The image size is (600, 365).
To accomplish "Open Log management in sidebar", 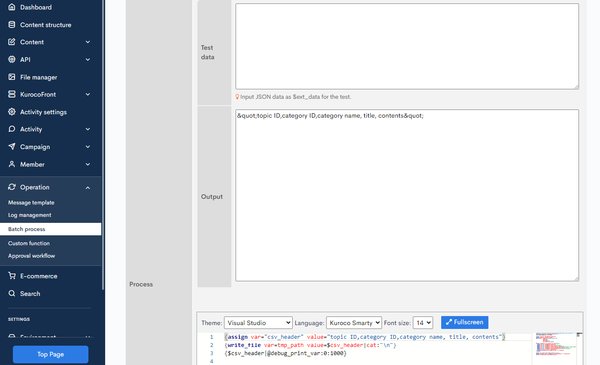I will 29,215.
